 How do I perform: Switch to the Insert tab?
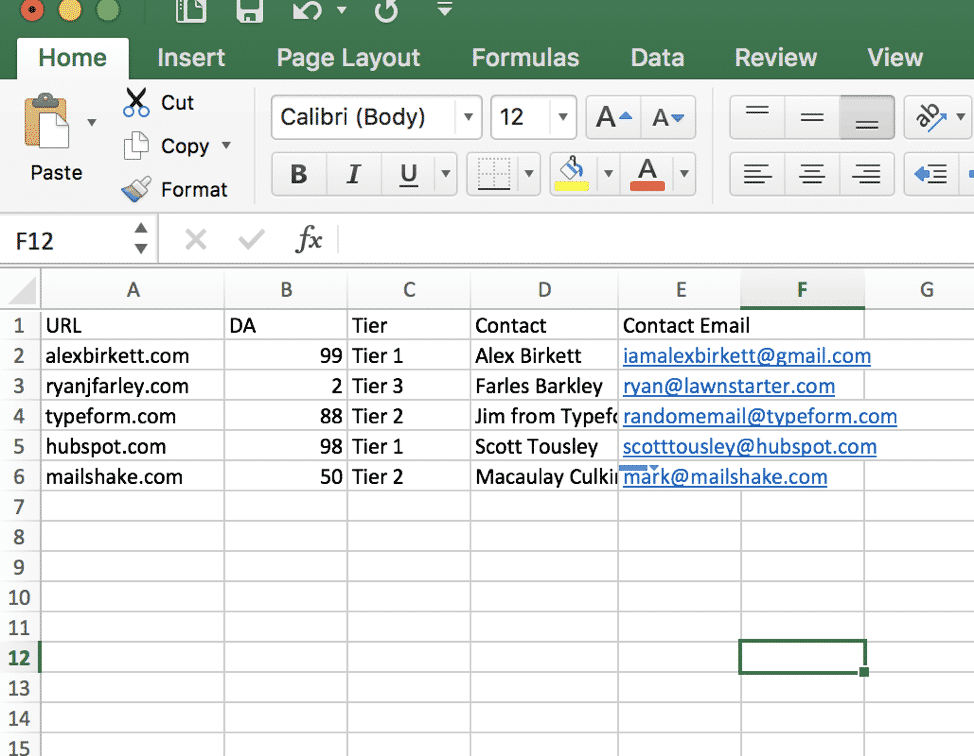191,58
